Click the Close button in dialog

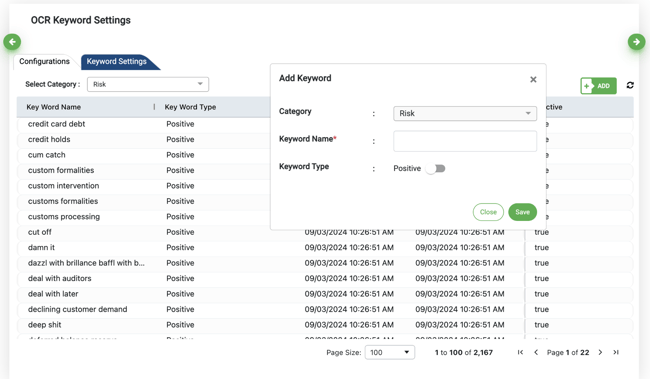488,212
